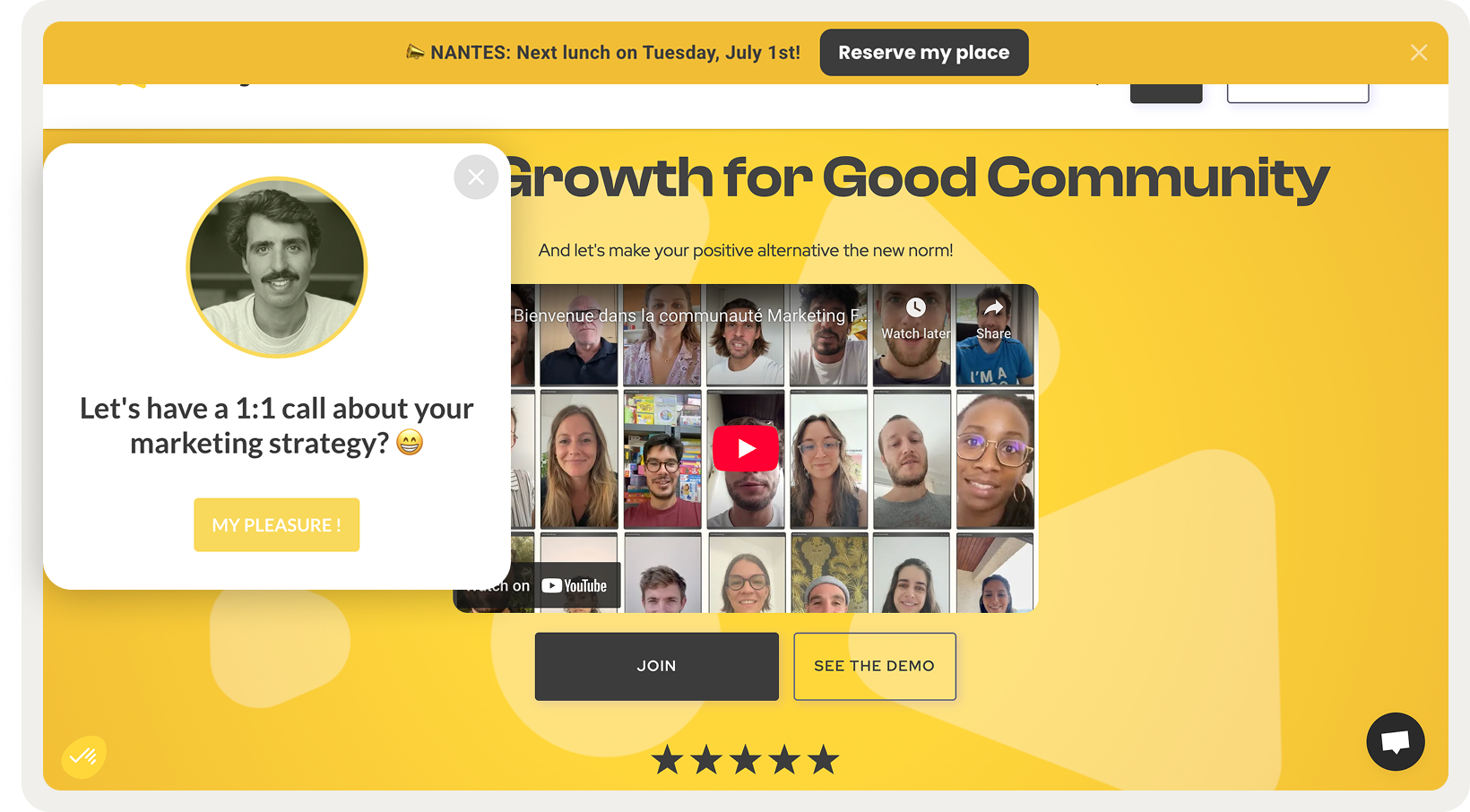
Task: Open SEE THE DEMO
Action: pos(875,667)
